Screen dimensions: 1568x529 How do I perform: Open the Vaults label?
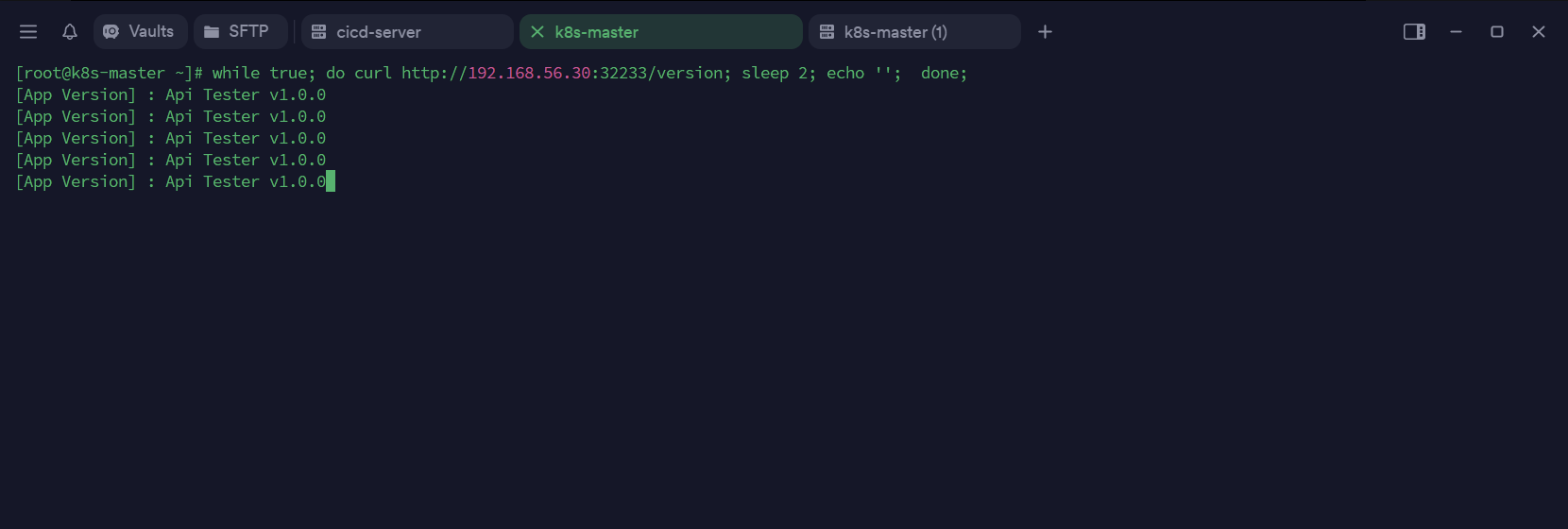[151, 32]
